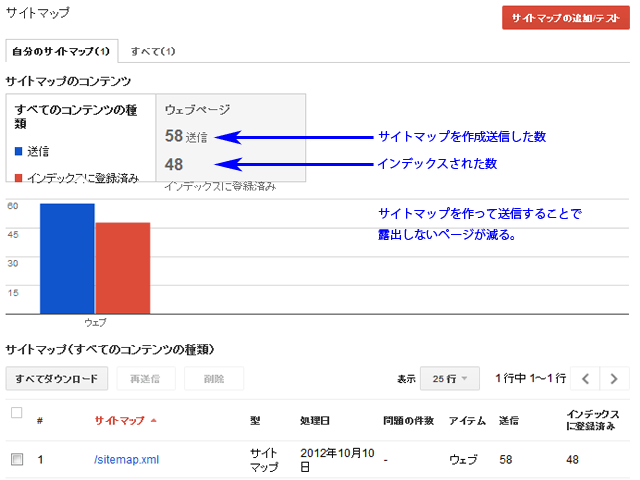Open the 25 行 rows dropdown
The width and height of the screenshot is (640, 480).
point(450,379)
